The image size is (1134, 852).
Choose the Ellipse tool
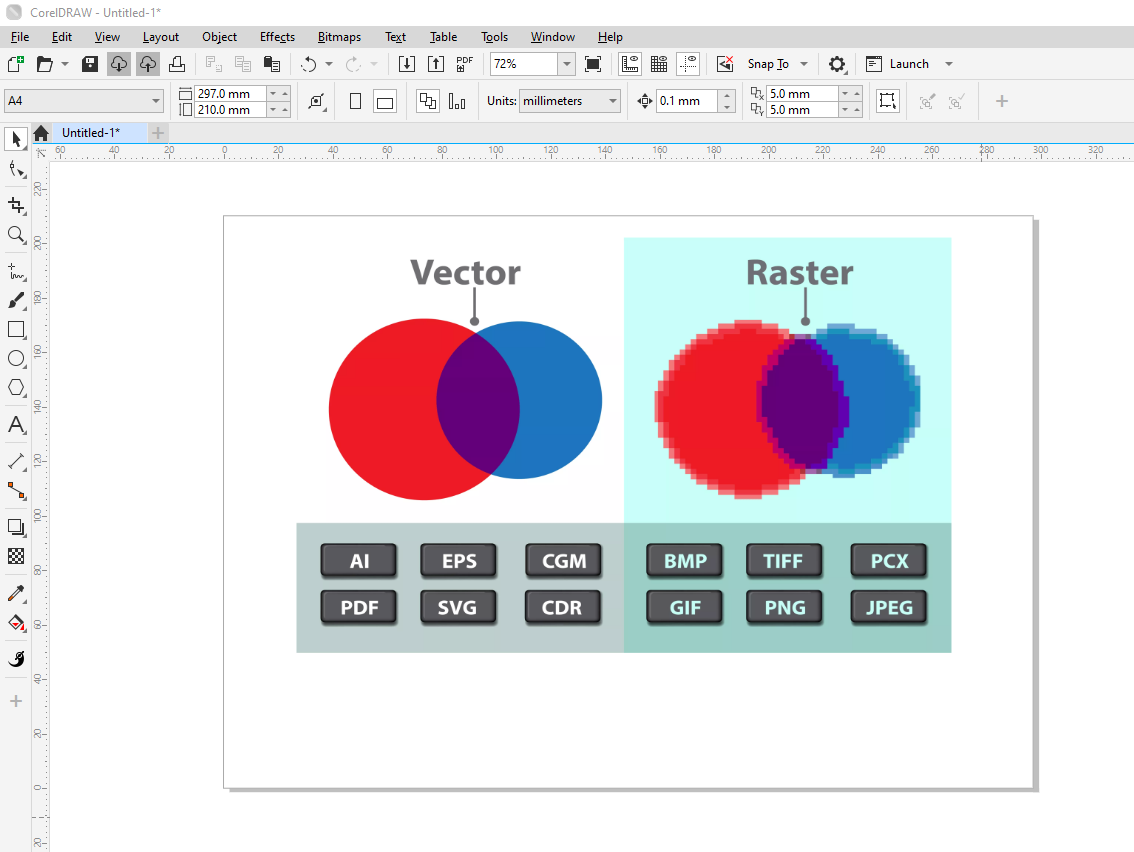(x=16, y=359)
